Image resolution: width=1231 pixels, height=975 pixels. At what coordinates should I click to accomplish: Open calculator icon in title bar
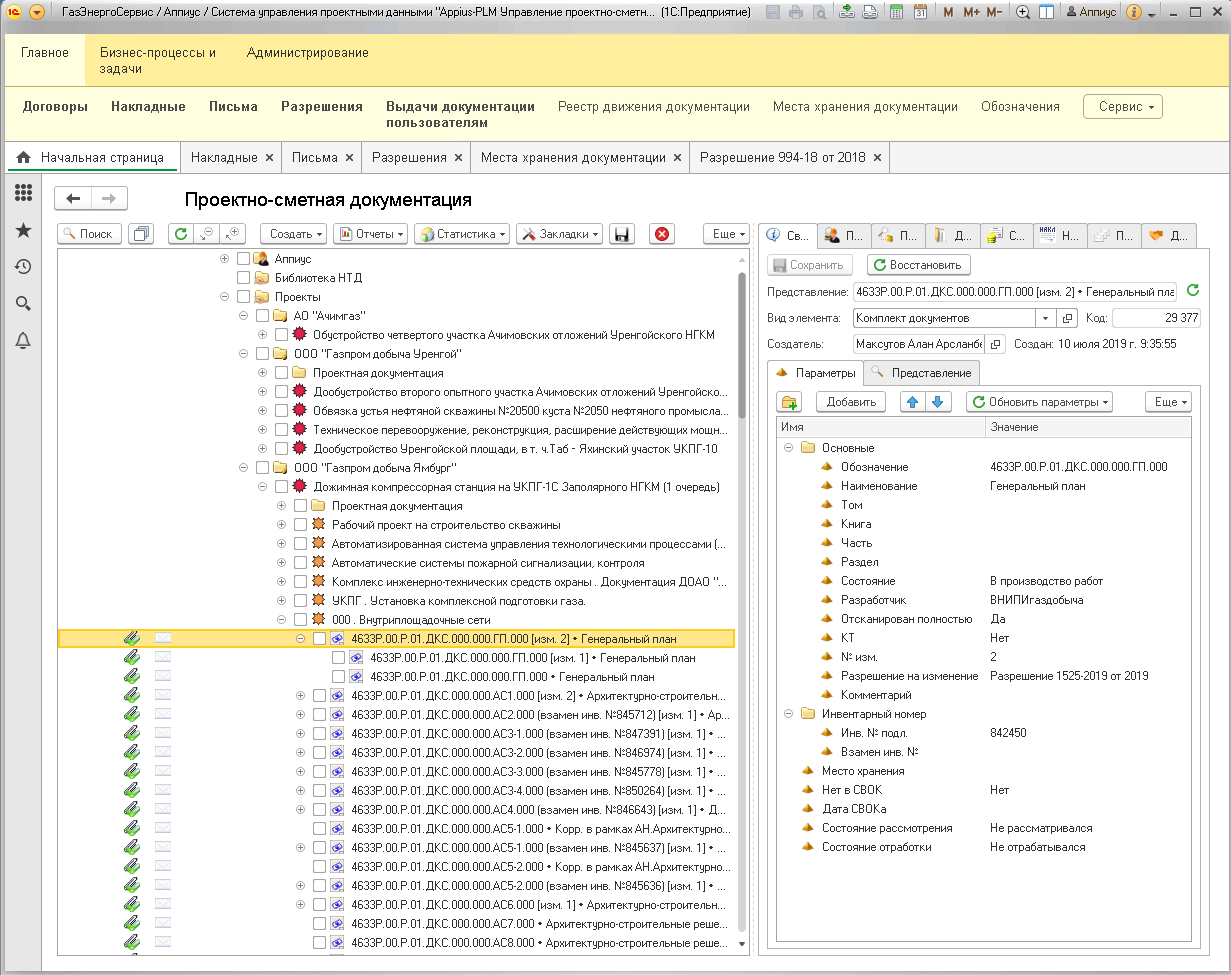point(897,13)
